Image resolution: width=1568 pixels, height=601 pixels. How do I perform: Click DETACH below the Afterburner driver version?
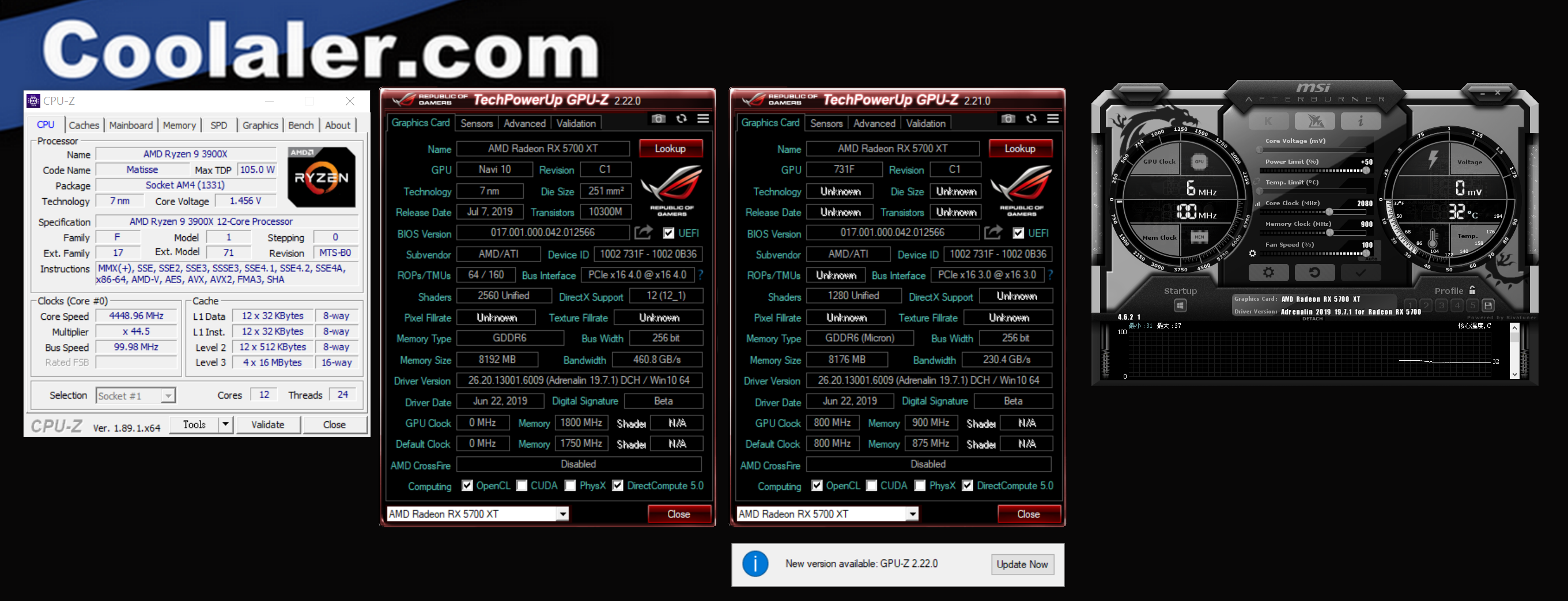(1312, 319)
